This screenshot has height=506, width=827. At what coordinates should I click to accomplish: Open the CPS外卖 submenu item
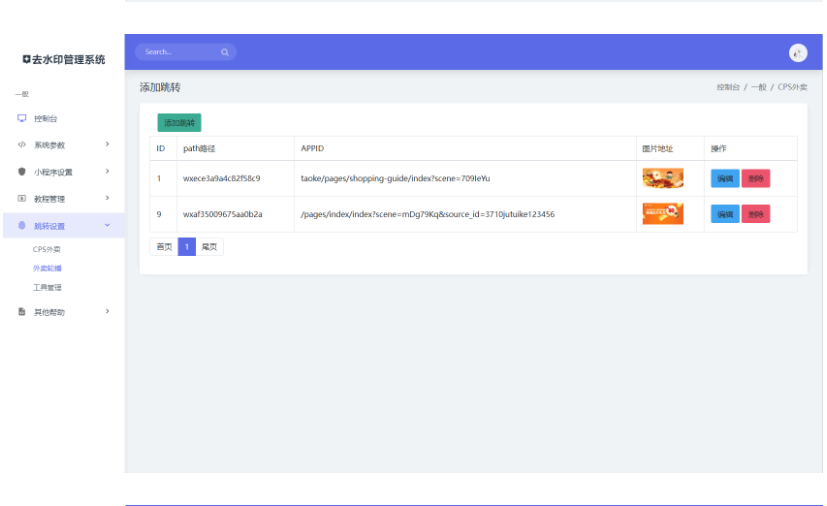click(x=47, y=249)
